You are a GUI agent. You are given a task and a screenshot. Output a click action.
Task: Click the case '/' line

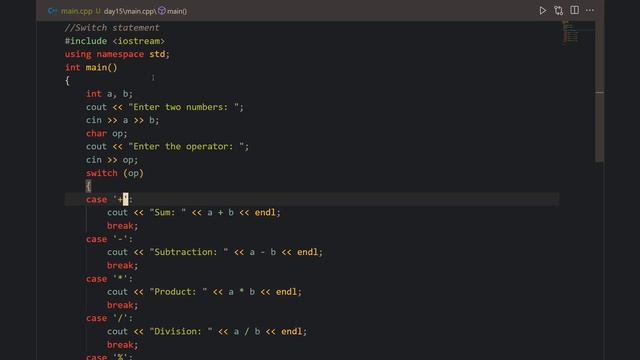coord(109,318)
